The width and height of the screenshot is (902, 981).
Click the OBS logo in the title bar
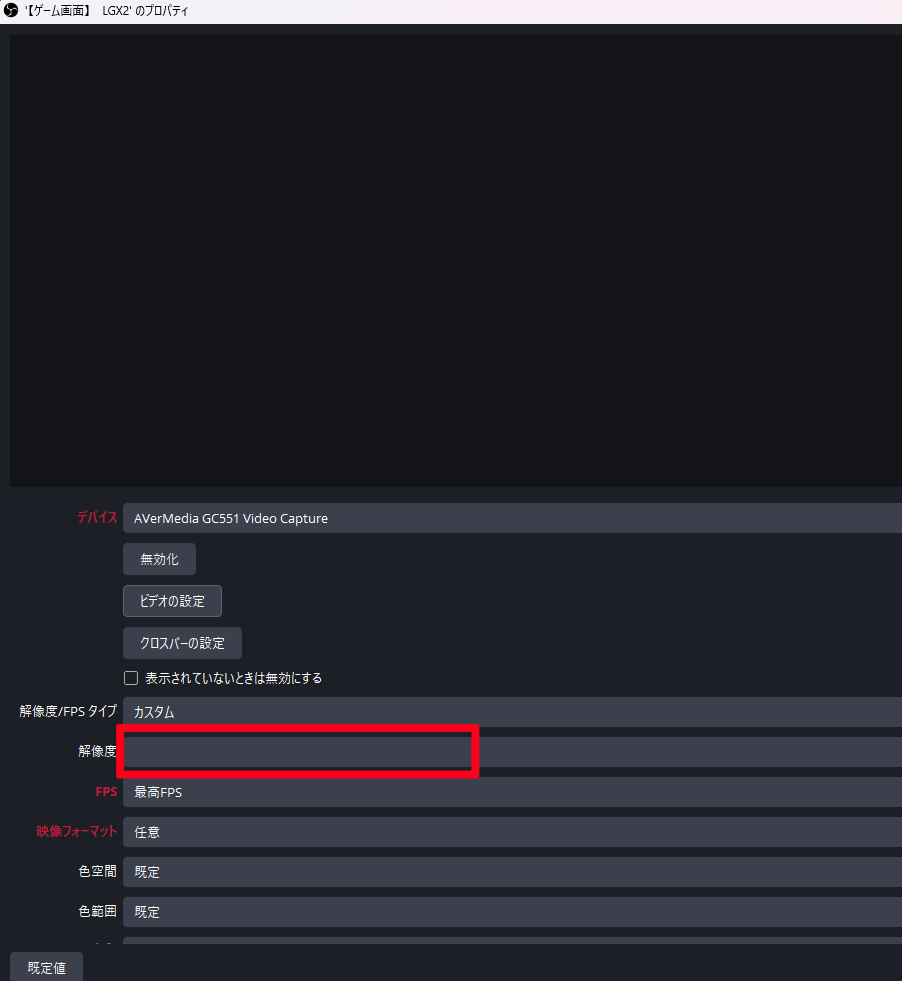click(x=11, y=11)
